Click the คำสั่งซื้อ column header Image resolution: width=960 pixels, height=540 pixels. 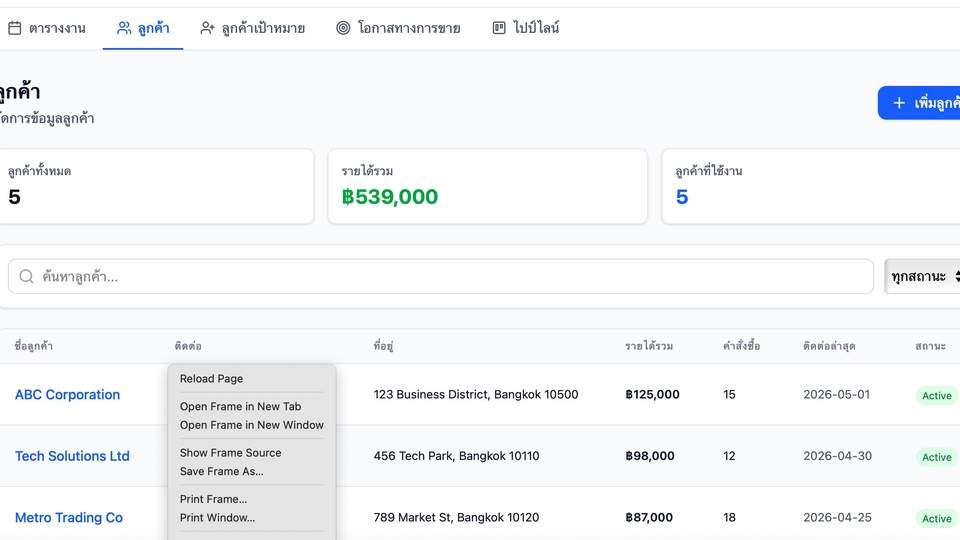[741, 346]
